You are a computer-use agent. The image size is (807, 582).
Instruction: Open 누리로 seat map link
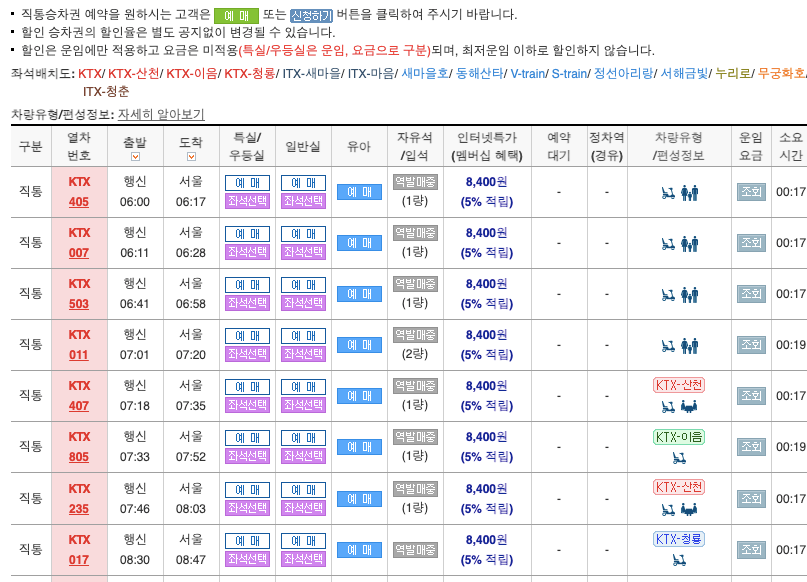click(x=733, y=74)
